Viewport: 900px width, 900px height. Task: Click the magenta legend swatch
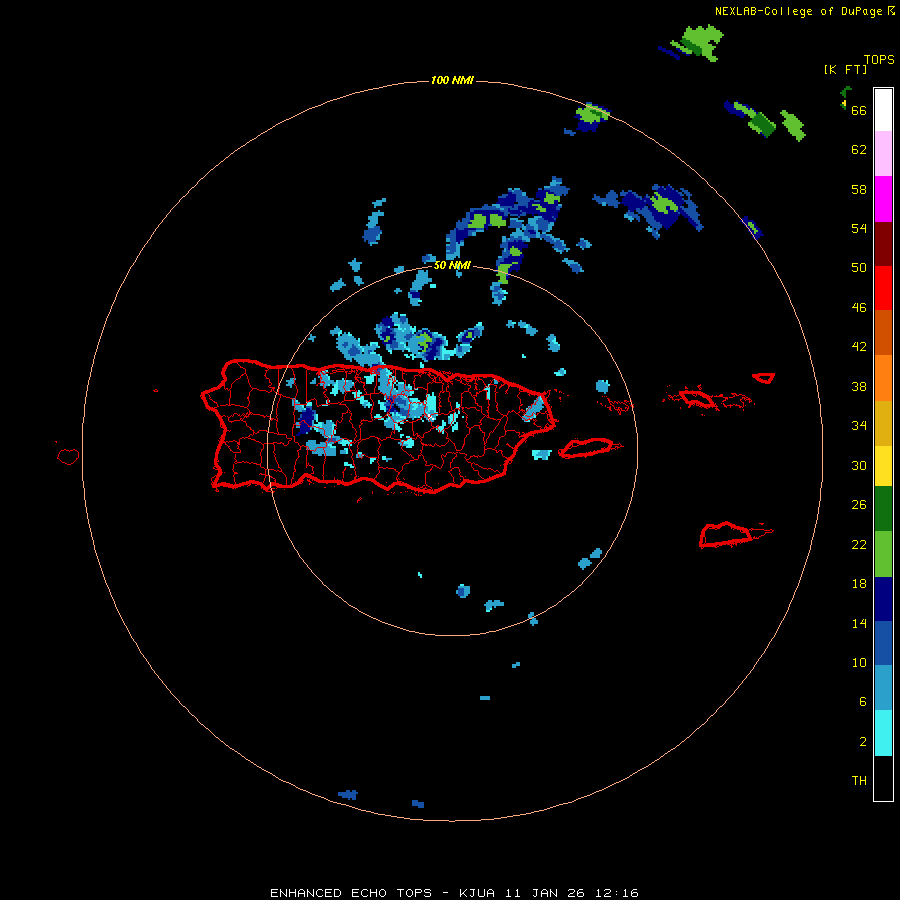pyautogui.click(x=883, y=199)
